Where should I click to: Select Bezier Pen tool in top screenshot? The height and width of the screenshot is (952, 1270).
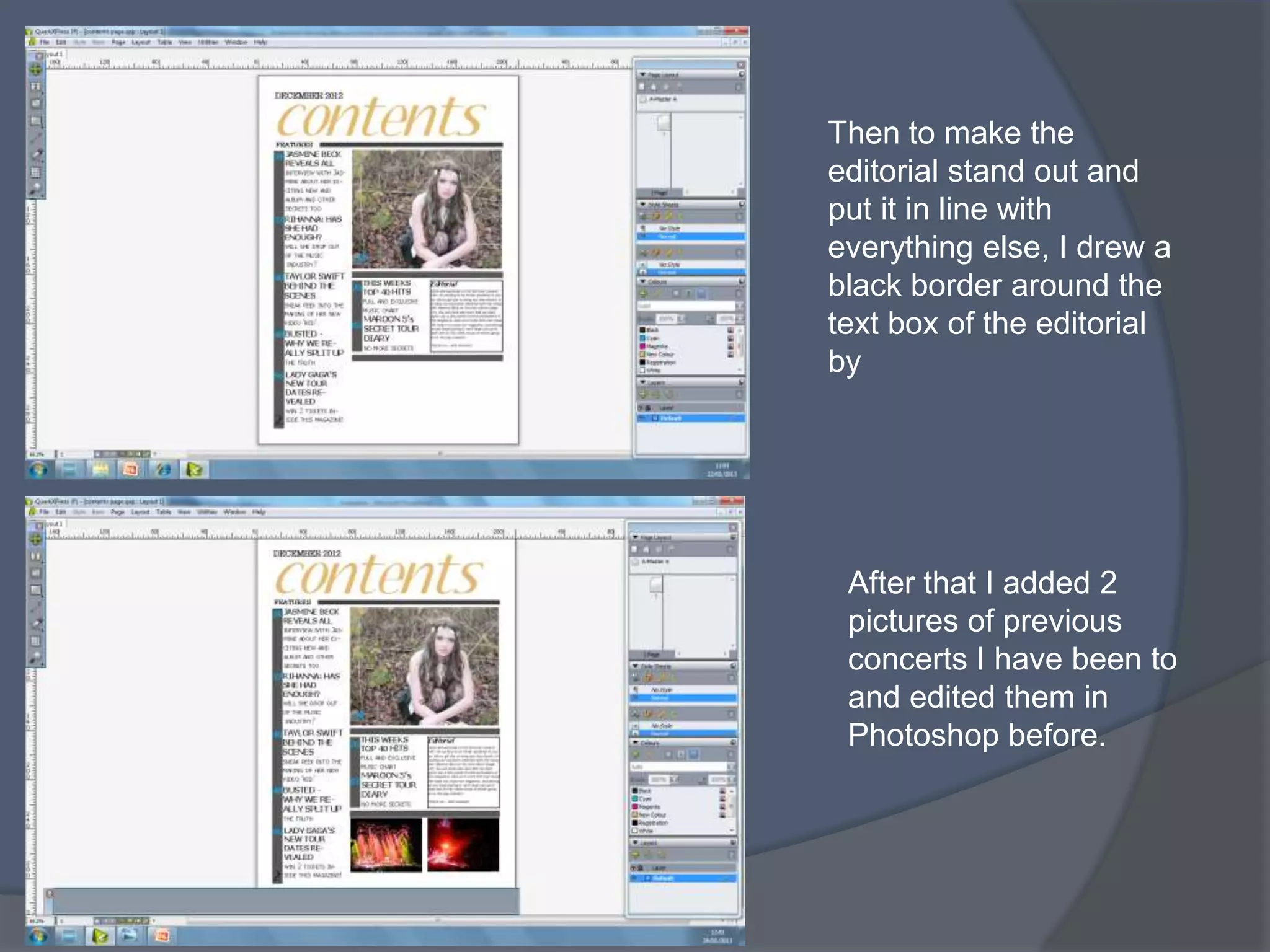point(37,155)
